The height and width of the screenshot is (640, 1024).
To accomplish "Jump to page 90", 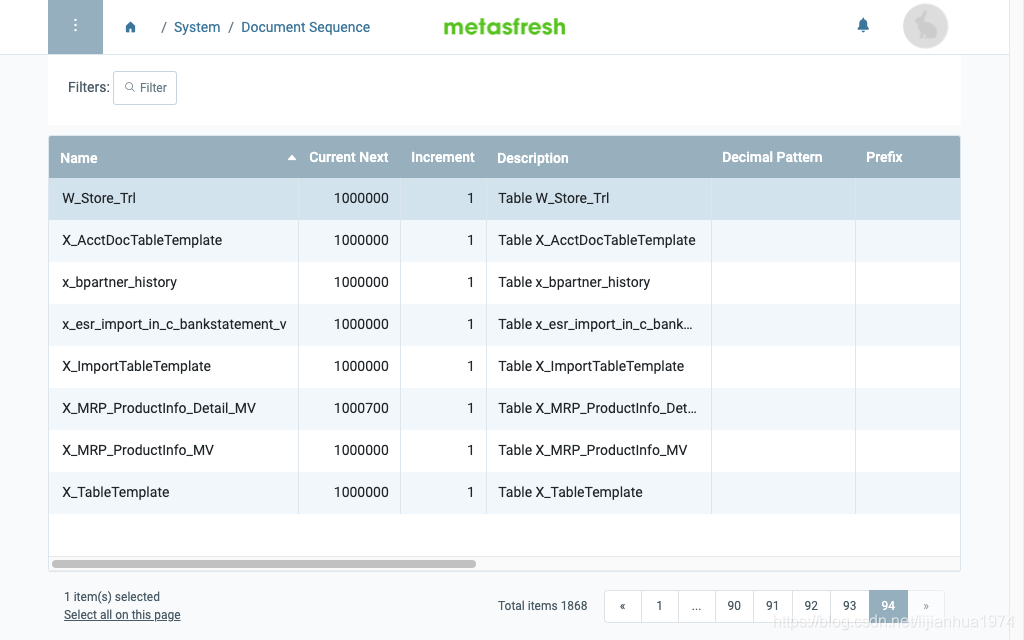I will click(x=734, y=606).
